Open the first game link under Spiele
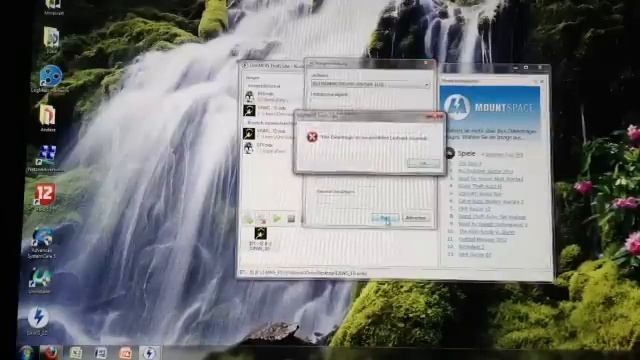The image size is (640, 360). (x=469, y=163)
